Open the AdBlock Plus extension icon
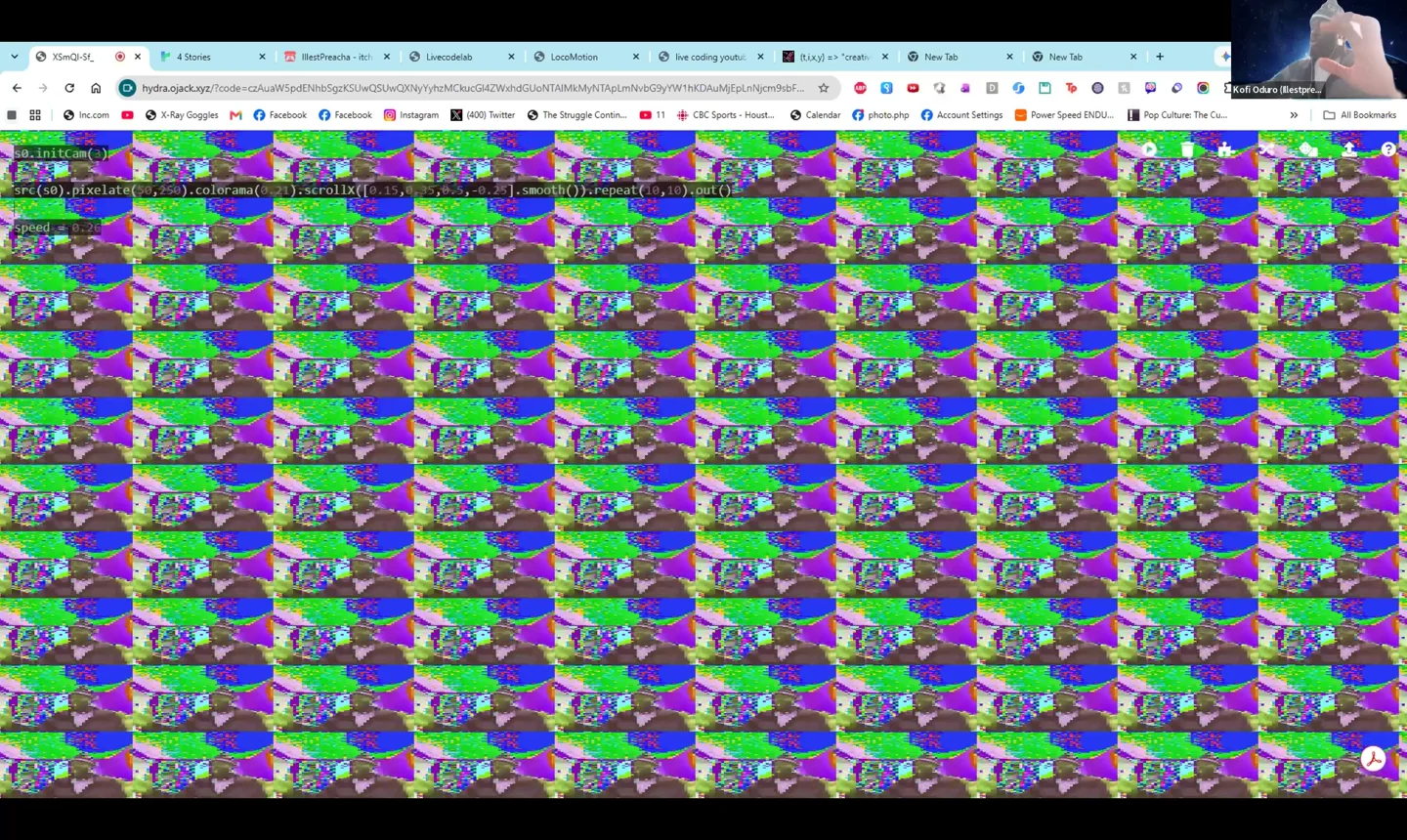Screen dimensions: 1407x840 point(860,88)
